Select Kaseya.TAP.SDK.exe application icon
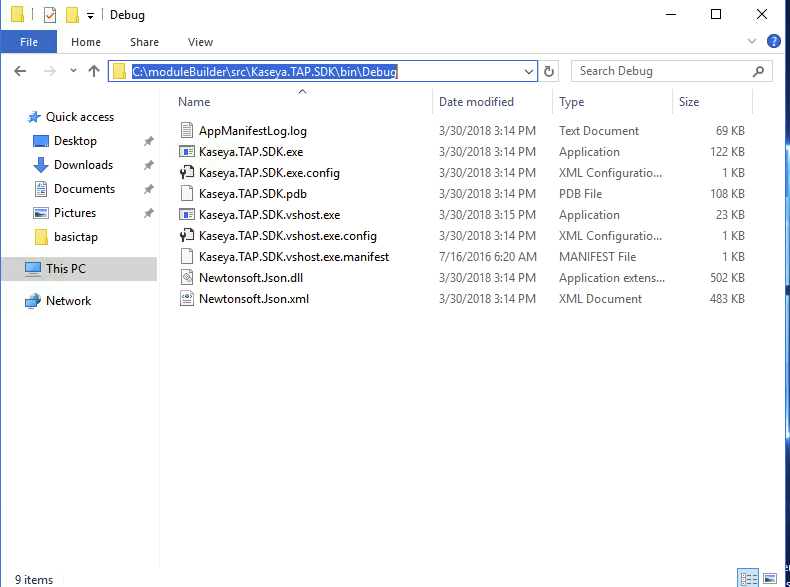This screenshot has width=790, height=587. point(187,152)
